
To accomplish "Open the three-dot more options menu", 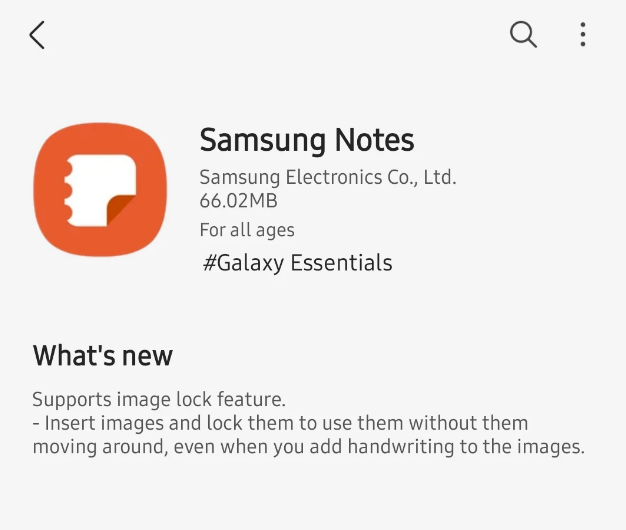I will point(583,34).
